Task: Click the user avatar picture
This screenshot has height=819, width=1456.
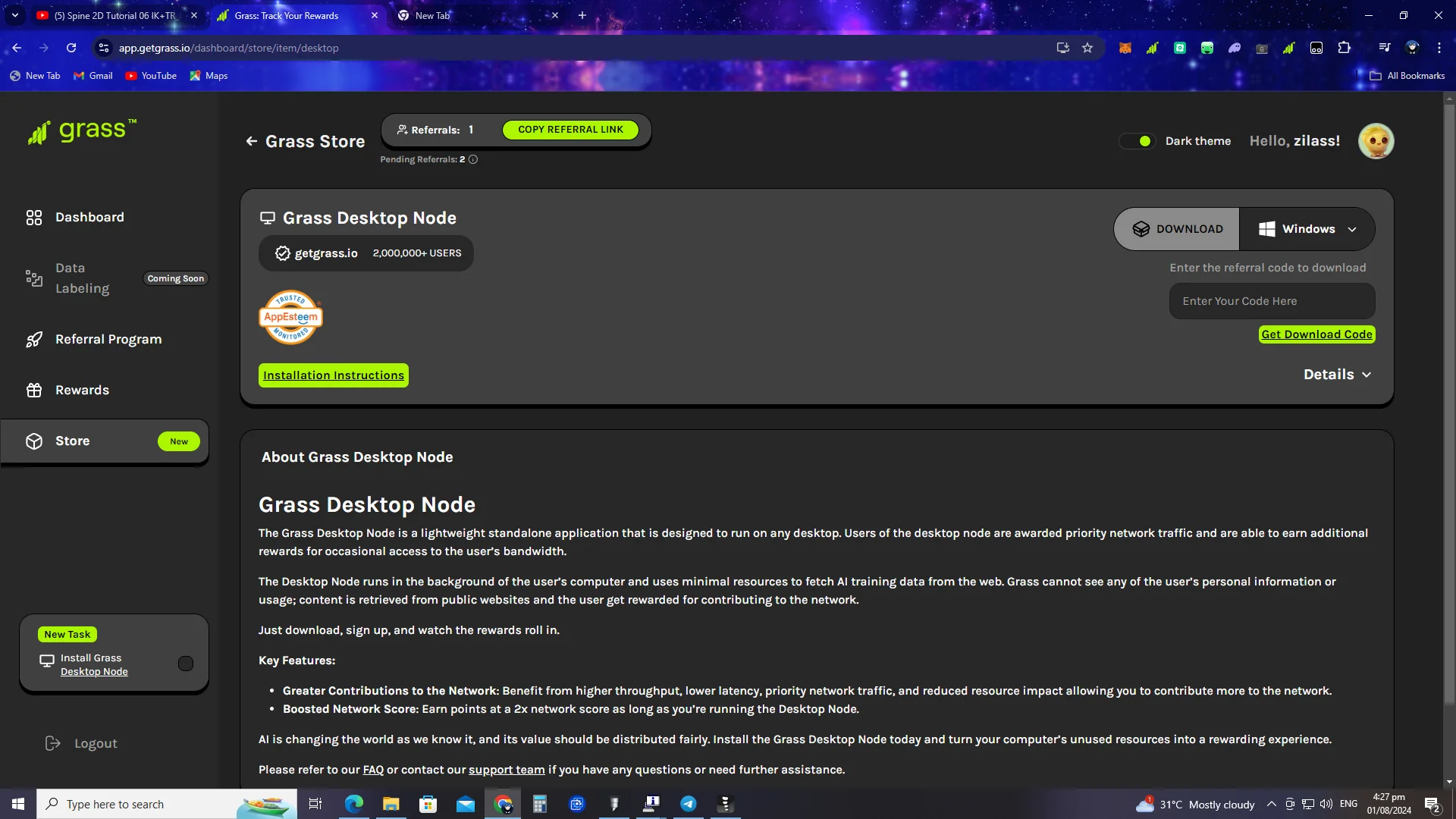Action: tap(1376, 141)
